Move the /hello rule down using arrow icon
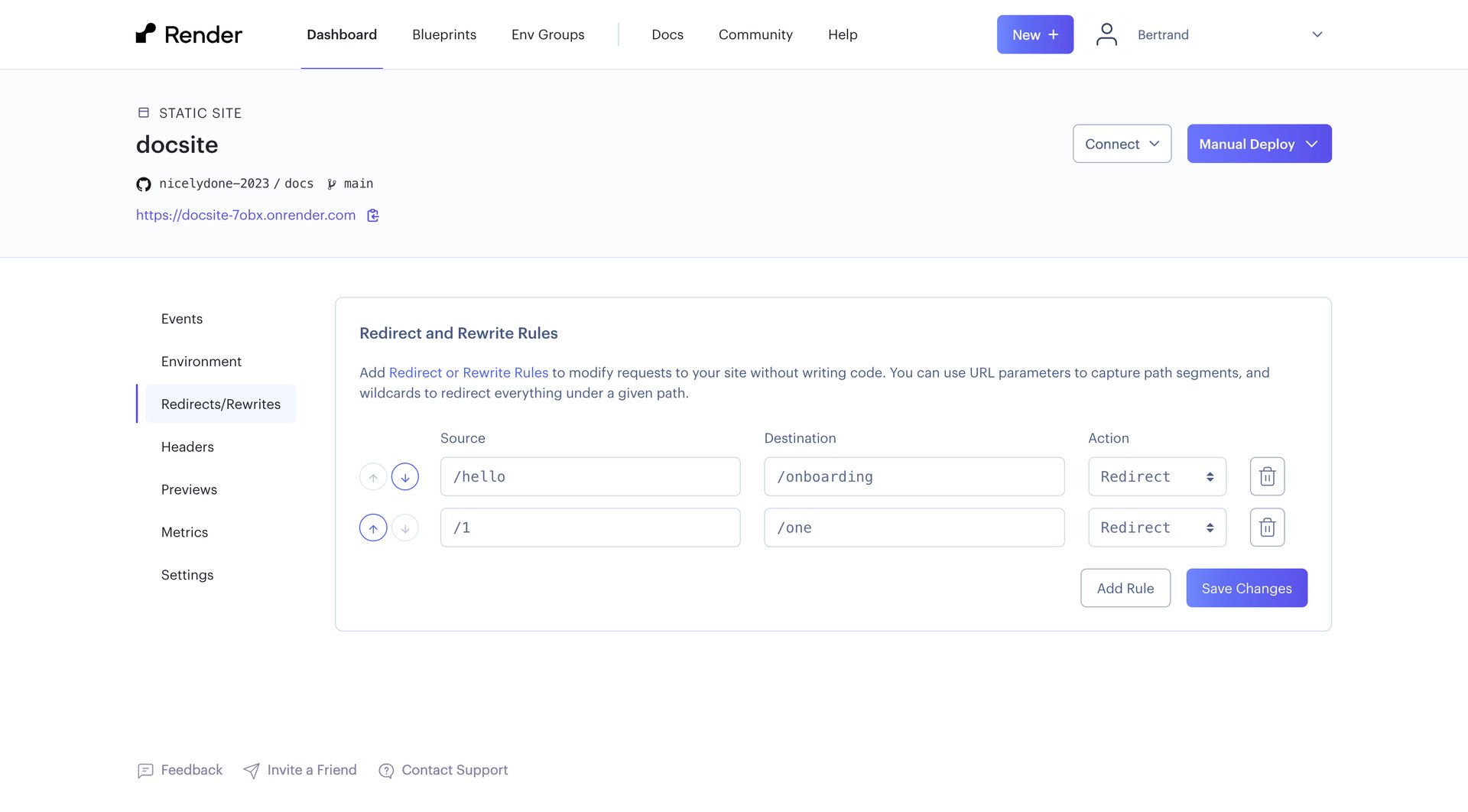 click(405, 476)
